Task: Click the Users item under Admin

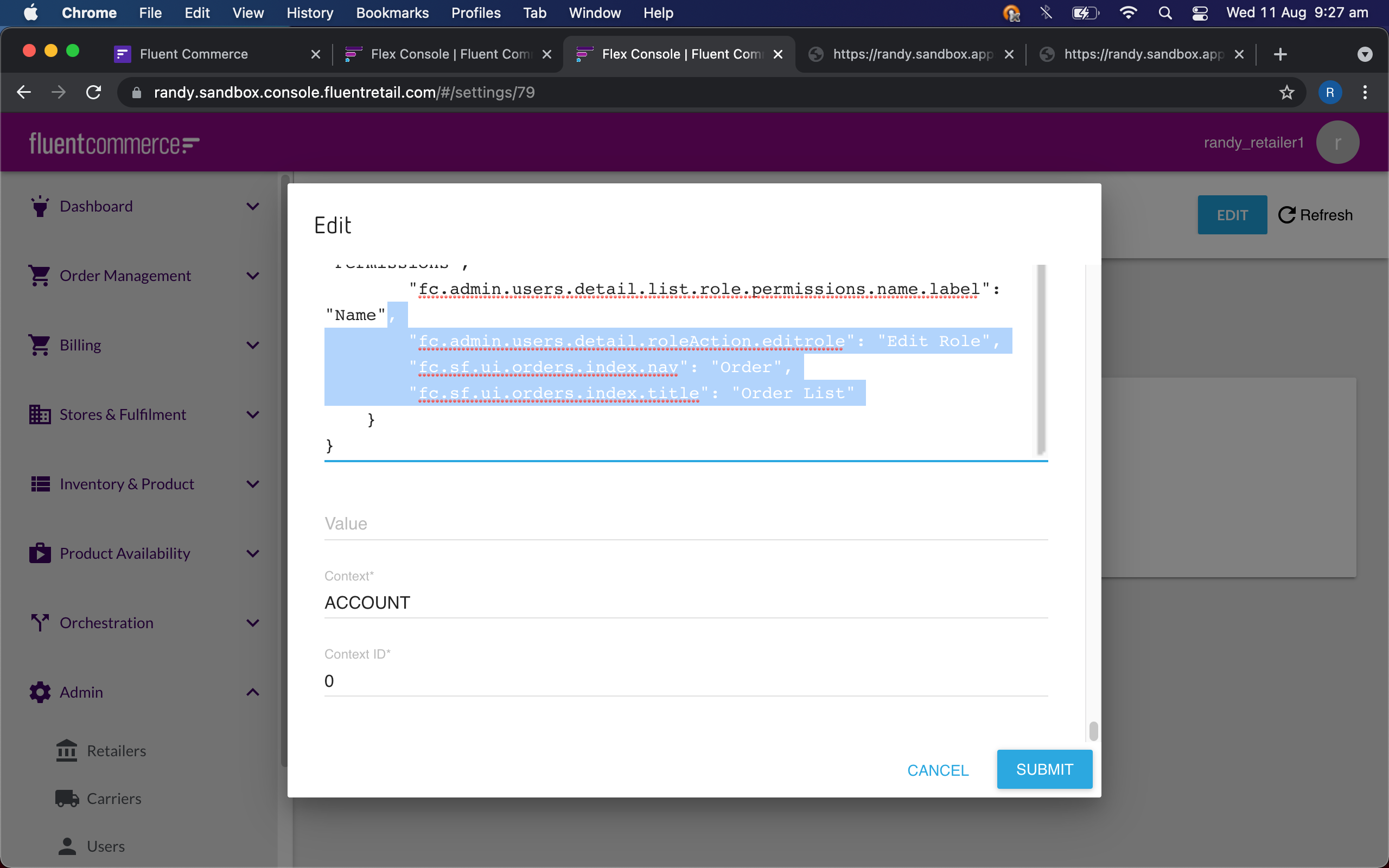Action: 107,846
